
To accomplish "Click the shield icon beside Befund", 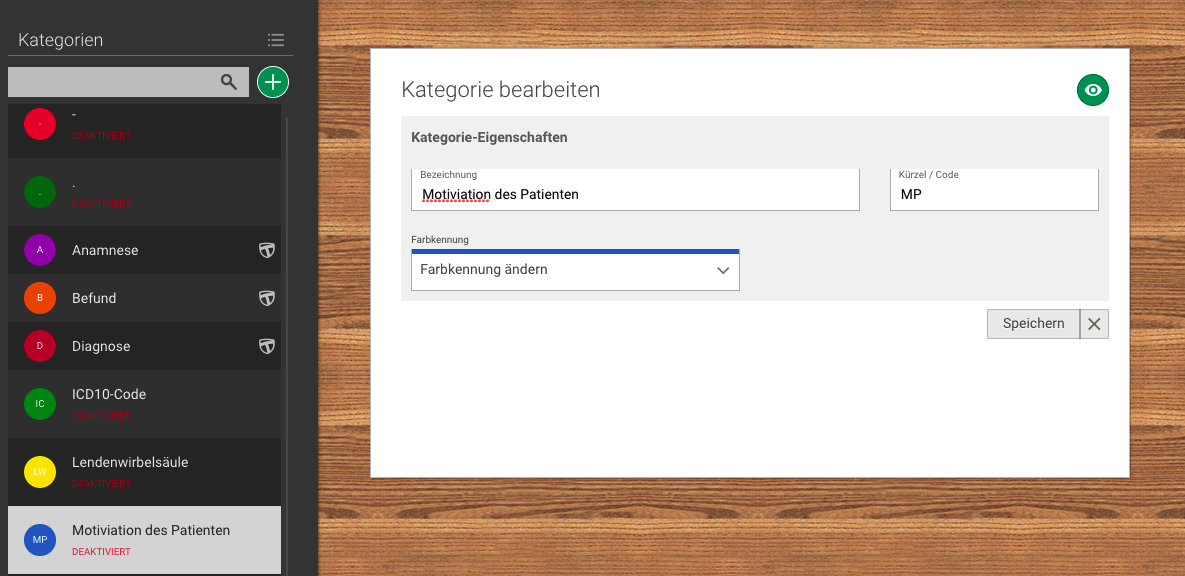I will click(x=267, y=298).
